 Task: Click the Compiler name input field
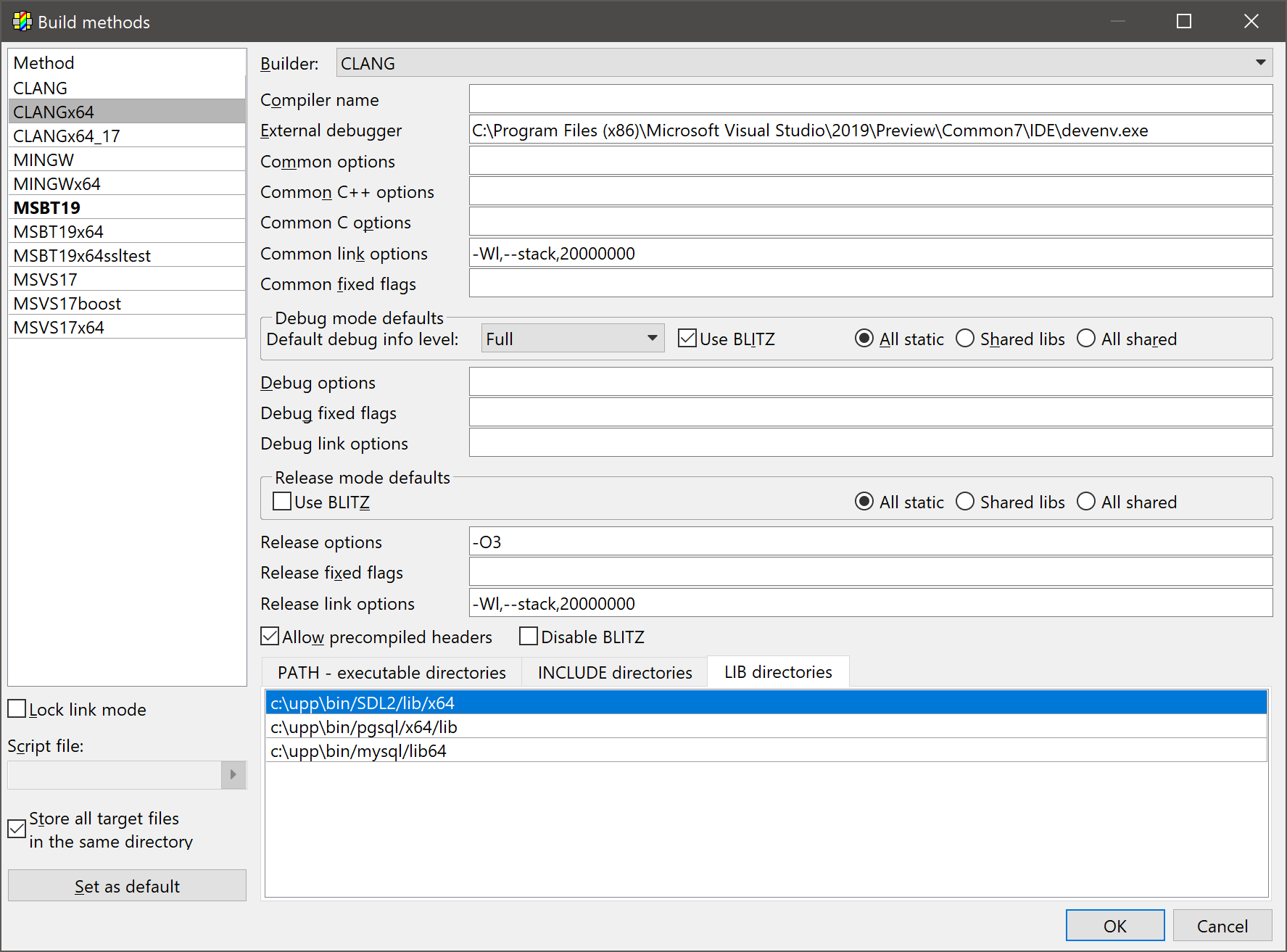(x=870, y=99)
